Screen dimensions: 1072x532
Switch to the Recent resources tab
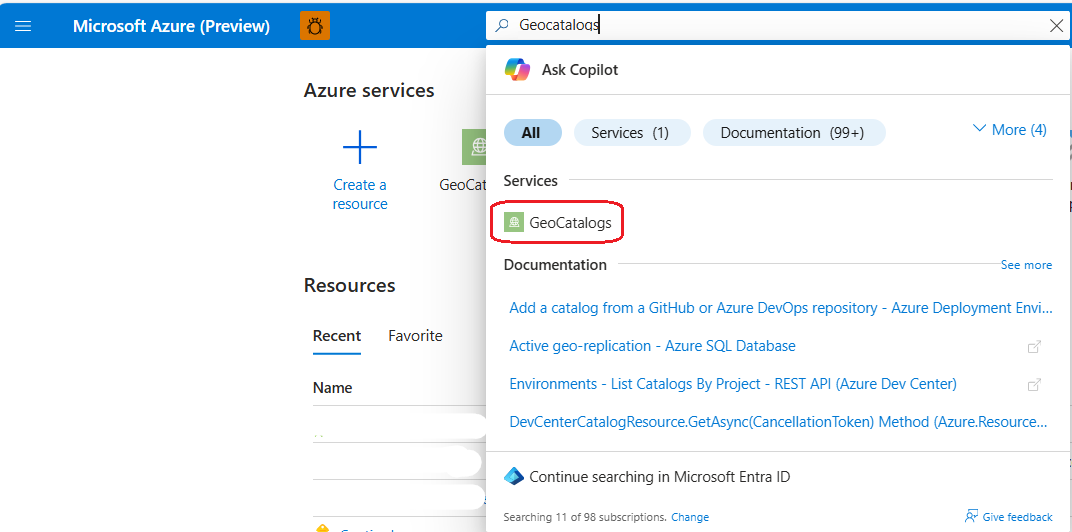[337, 336]
